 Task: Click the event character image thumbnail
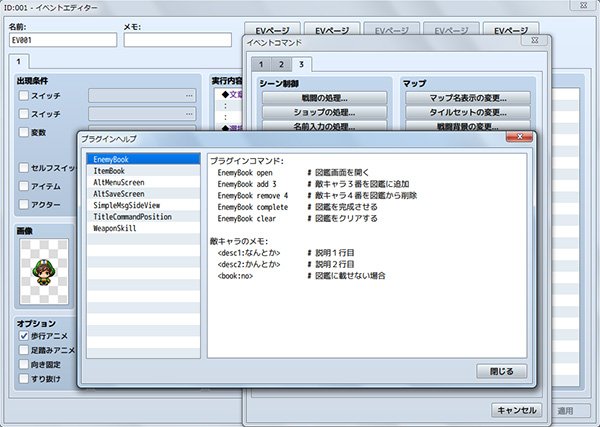[44, 272]
